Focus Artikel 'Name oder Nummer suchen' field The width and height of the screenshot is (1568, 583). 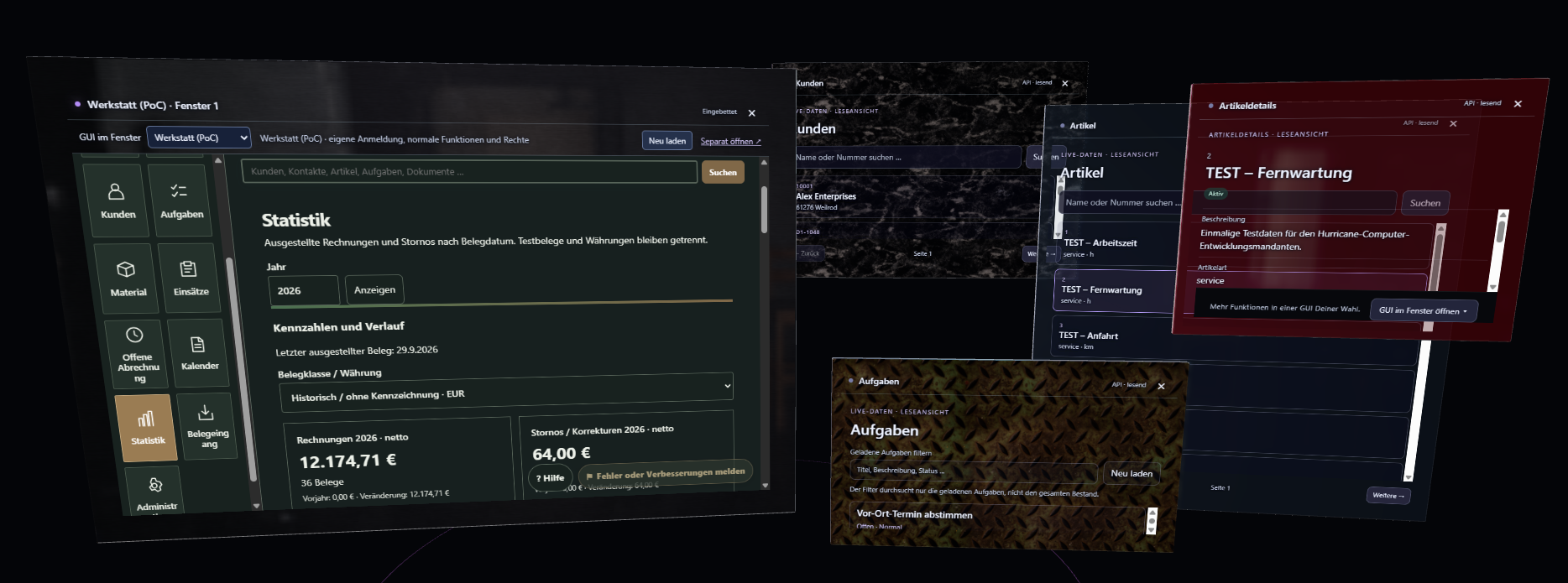click(x=1121, y=203)
